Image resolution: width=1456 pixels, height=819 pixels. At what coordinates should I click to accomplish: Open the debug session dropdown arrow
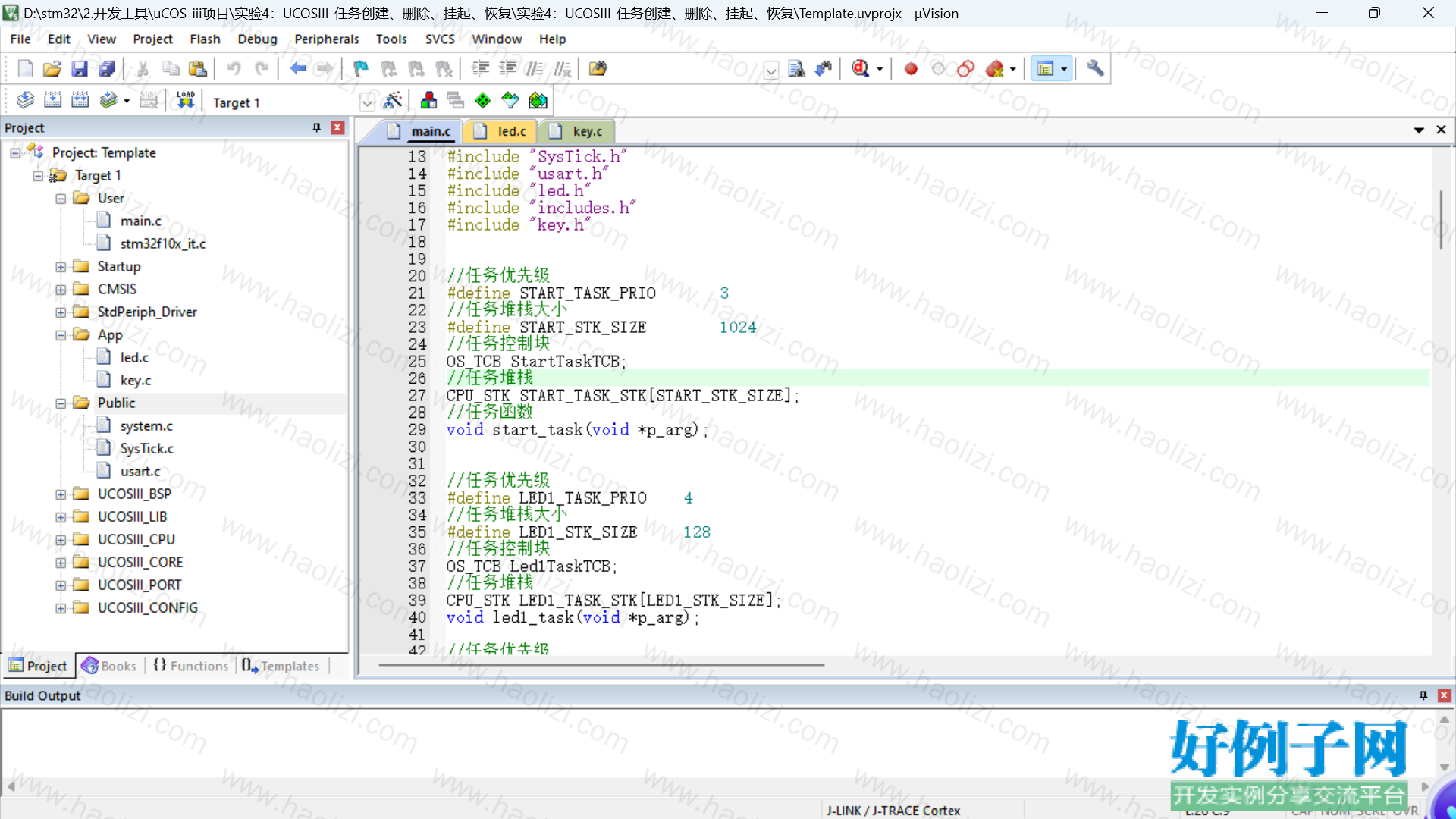tap(880, 69)
